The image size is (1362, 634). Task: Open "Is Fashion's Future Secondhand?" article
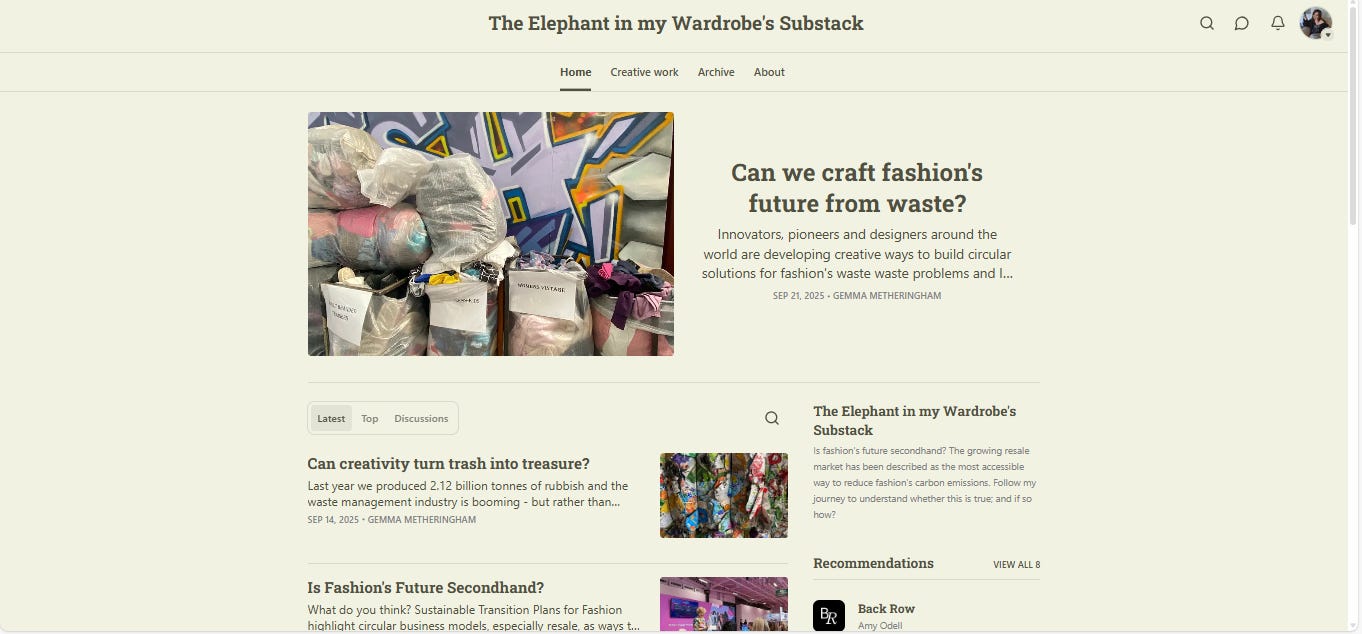426,588
